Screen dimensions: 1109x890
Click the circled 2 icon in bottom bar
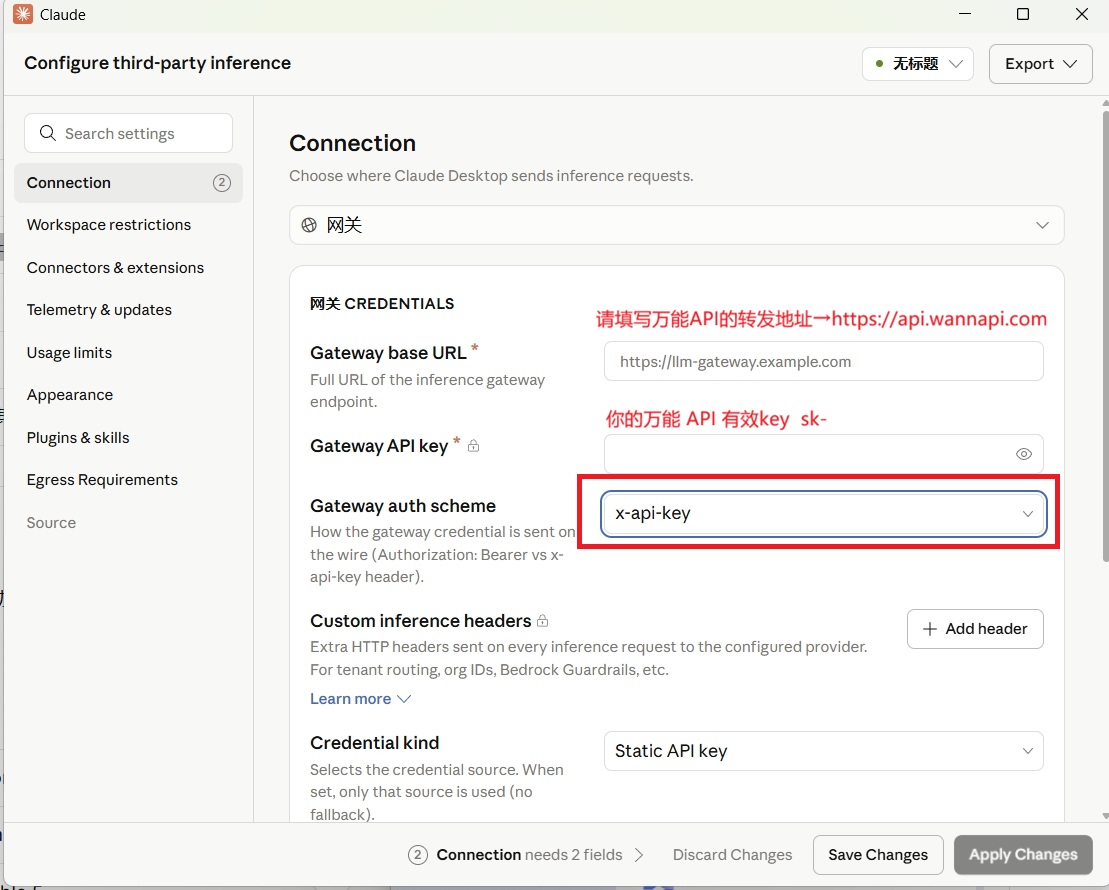pyautogui.click(x=417, y=855)
